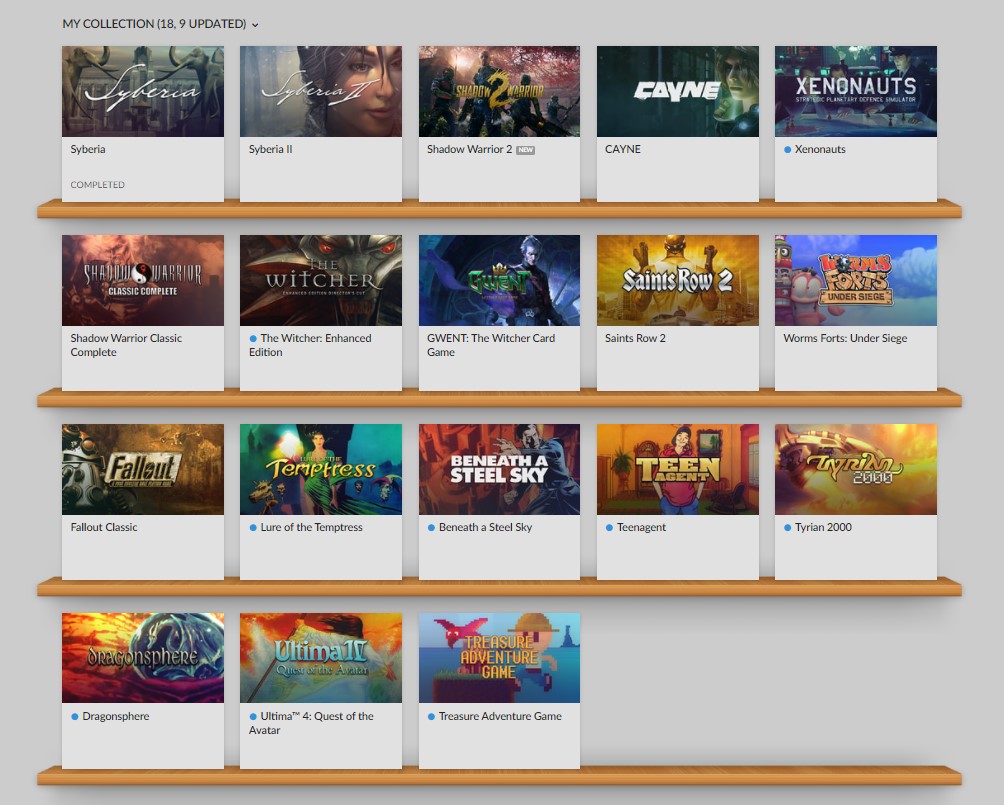The width and height of the screenshot is (1004, 805).
Task: Click the update dot beside Tyrian 2000
Action: (787, 528)
